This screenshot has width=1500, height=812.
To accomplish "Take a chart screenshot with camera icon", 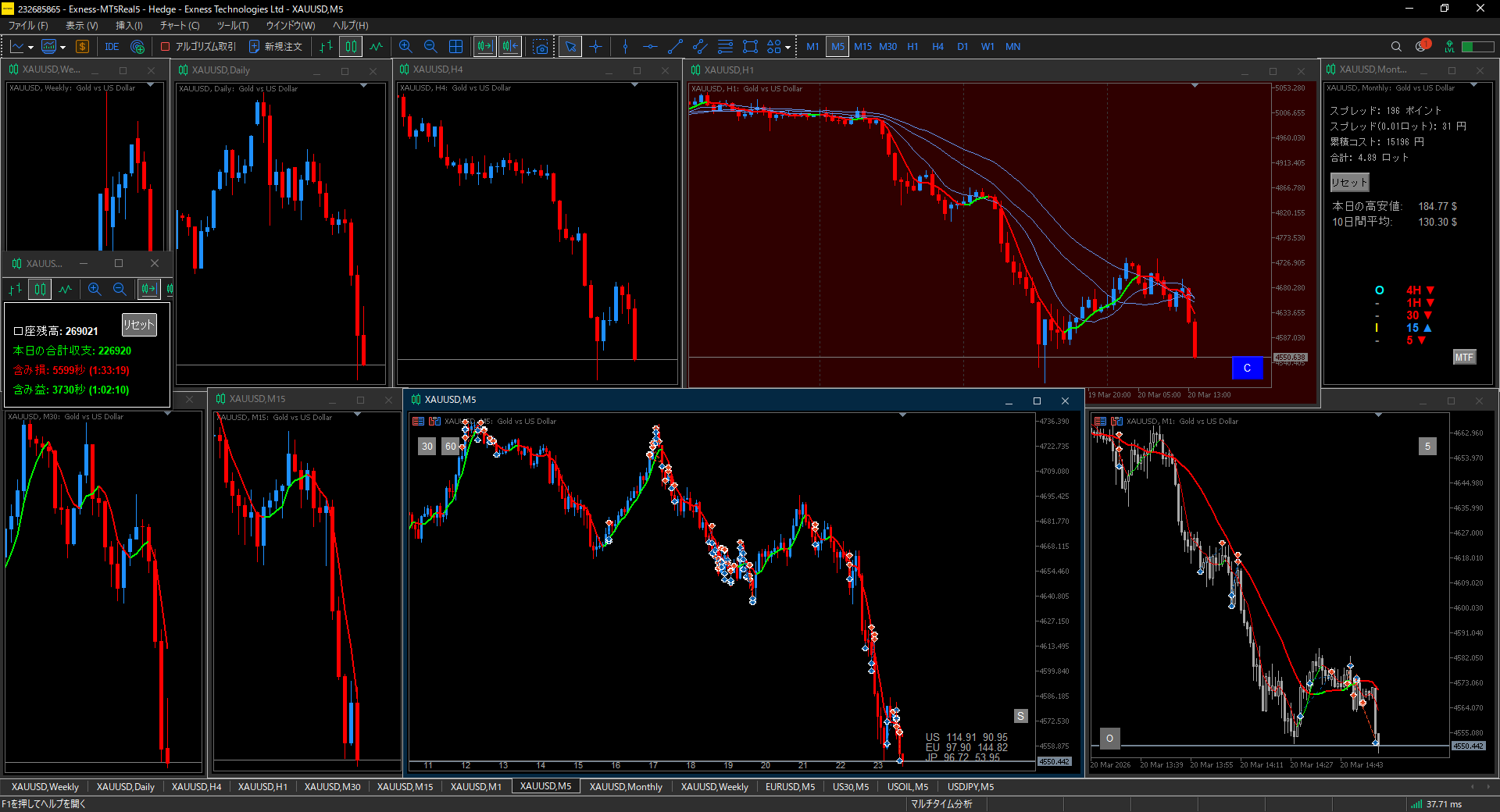I will tap(540, 47).
